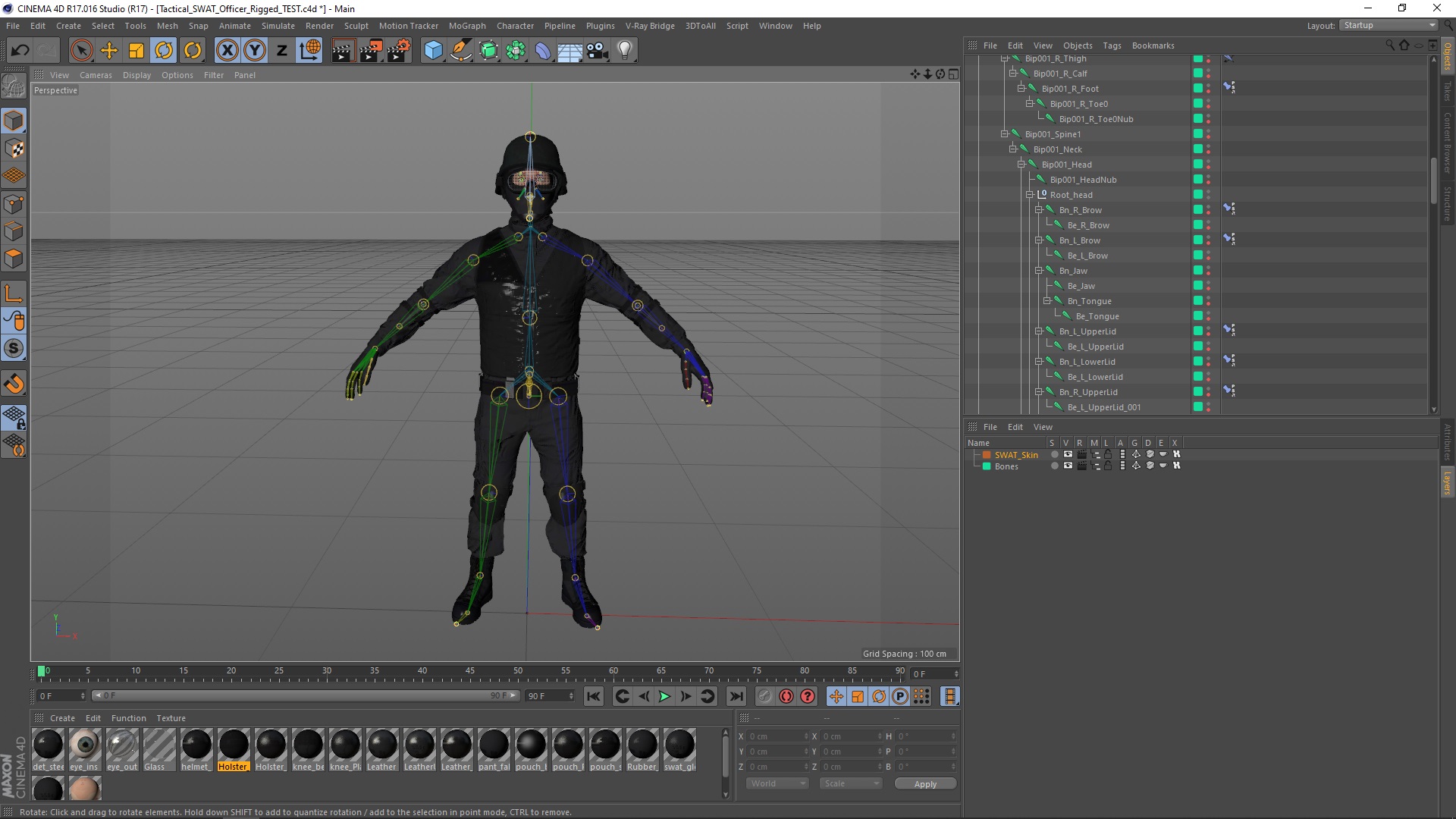Select the Move tool in the top toolbar
This screenshot has width=1456, height=819.
pos(109,51)
